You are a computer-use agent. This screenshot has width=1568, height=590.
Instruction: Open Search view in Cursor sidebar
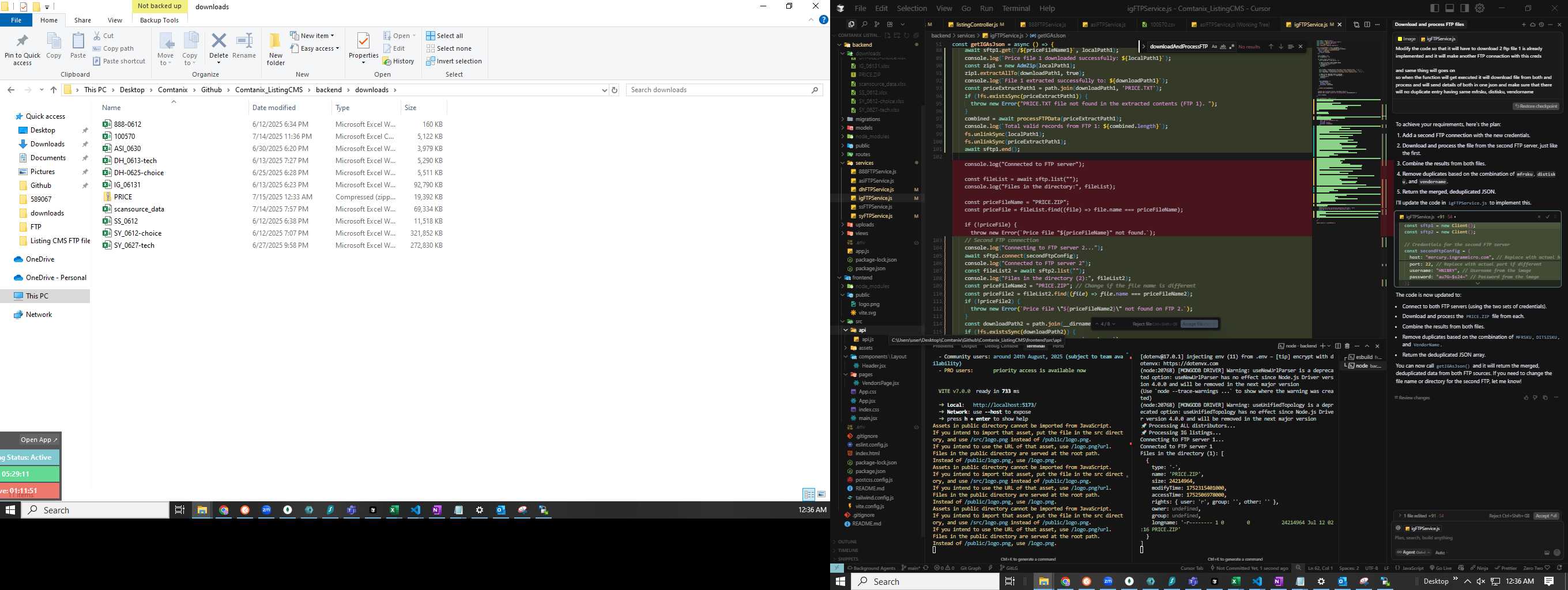[x=864, y=24]
